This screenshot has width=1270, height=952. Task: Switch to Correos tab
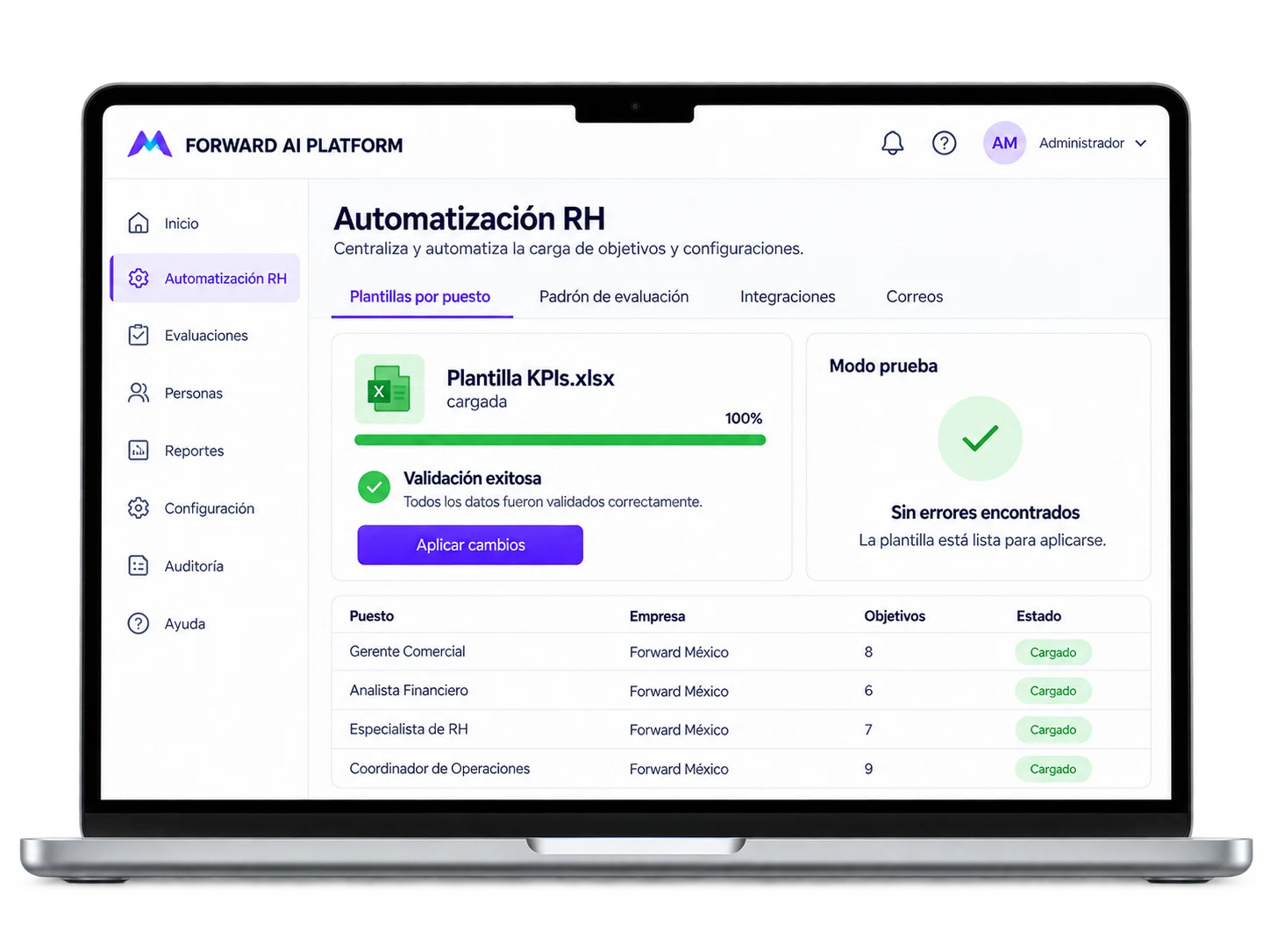coord(915,297)
